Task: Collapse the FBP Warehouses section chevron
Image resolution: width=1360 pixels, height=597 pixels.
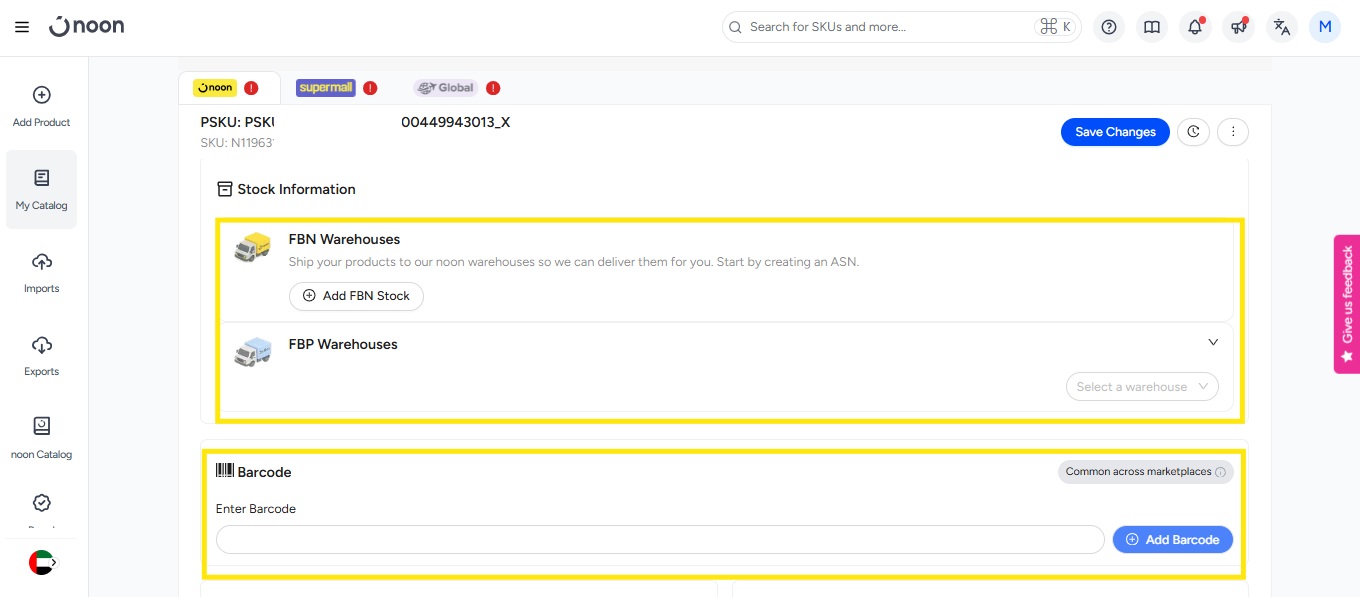Action: [1213, 342]
